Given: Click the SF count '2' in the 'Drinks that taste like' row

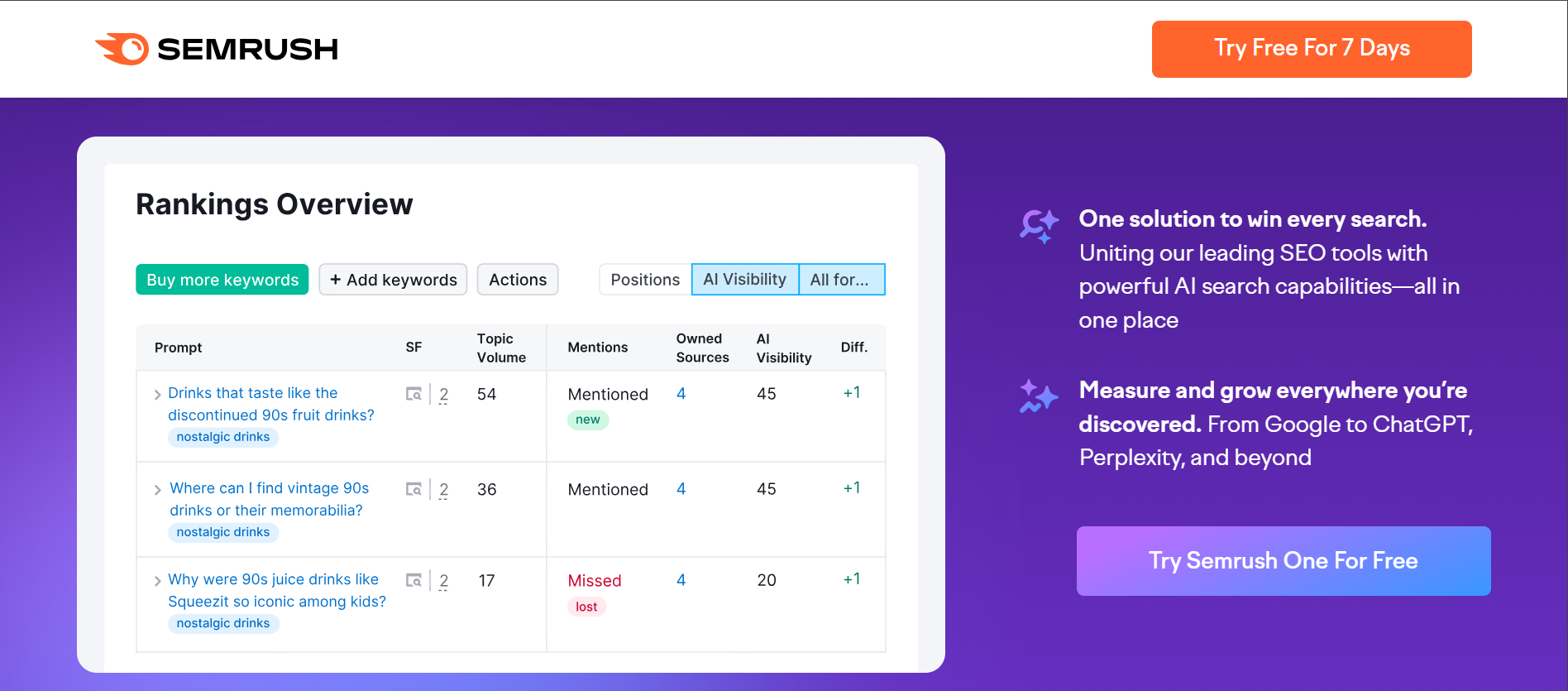Looking at the screenshot, I should (x=444, y=395).
